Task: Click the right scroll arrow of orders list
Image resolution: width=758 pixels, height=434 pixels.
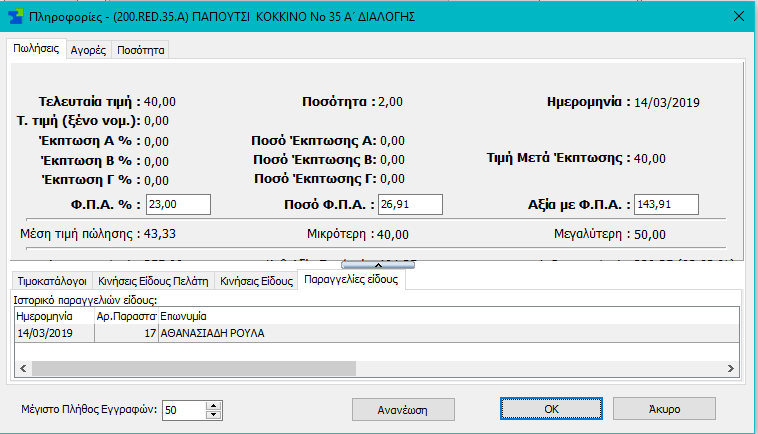Action: (x=730, y=368)
